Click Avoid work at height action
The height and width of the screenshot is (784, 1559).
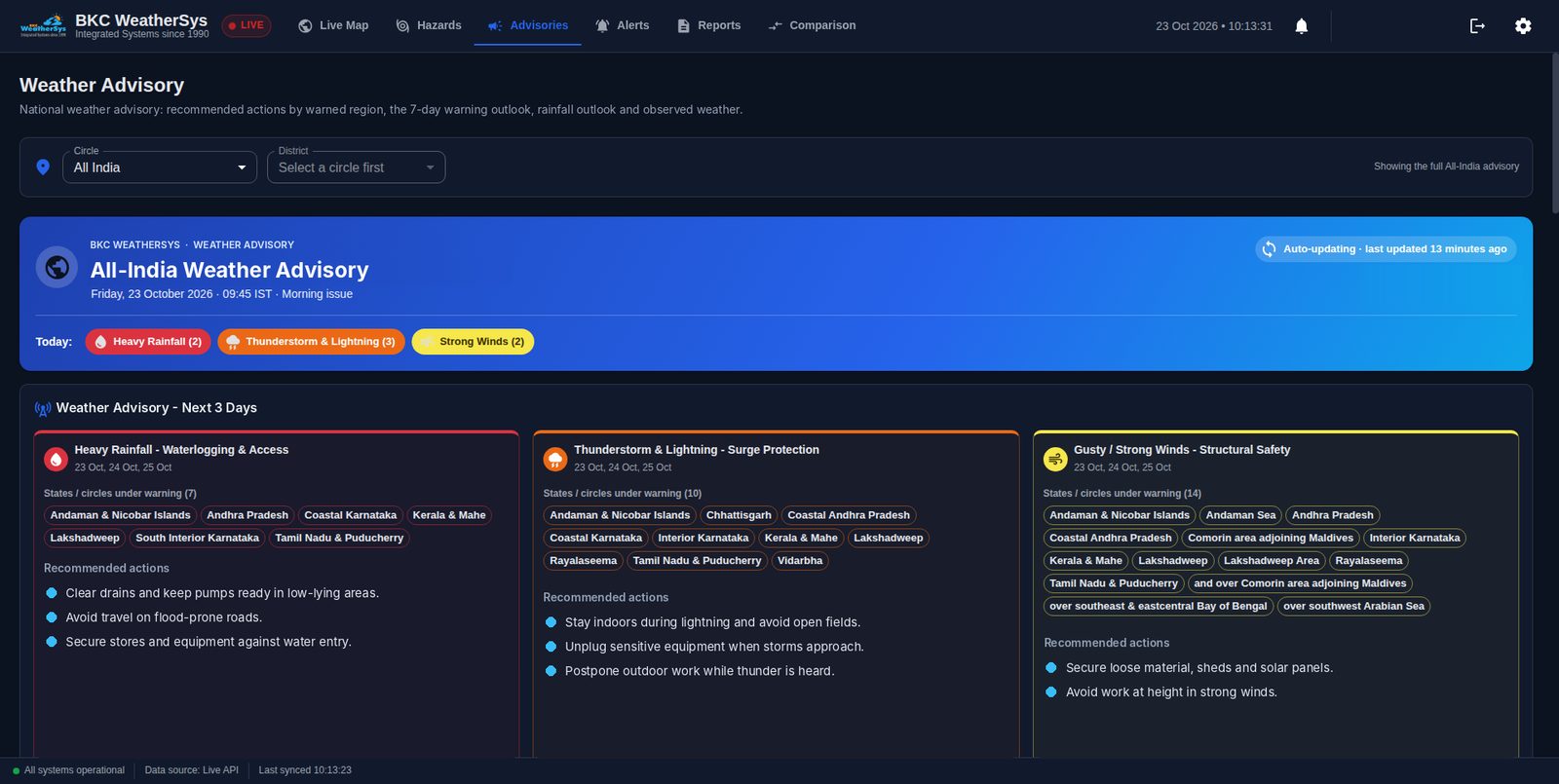pyautogui.click(x=1171, y=692)
